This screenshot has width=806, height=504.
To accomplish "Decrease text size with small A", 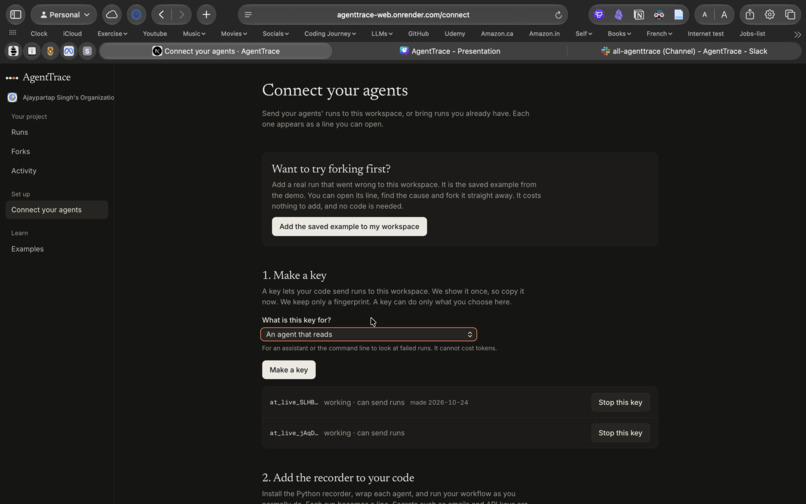I will pyautogui.click(x=705, y=14).
